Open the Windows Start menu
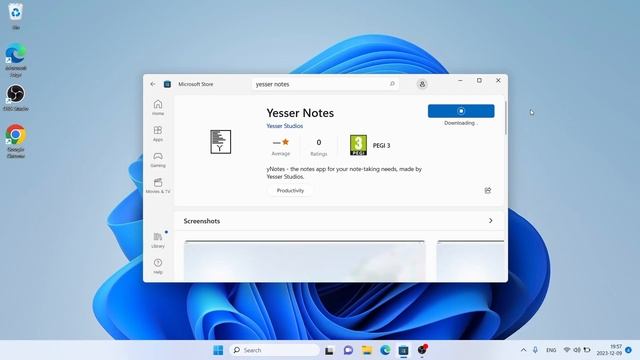This screenshot has width=640, height=360. pyautogui.click(x=218, y=350)
